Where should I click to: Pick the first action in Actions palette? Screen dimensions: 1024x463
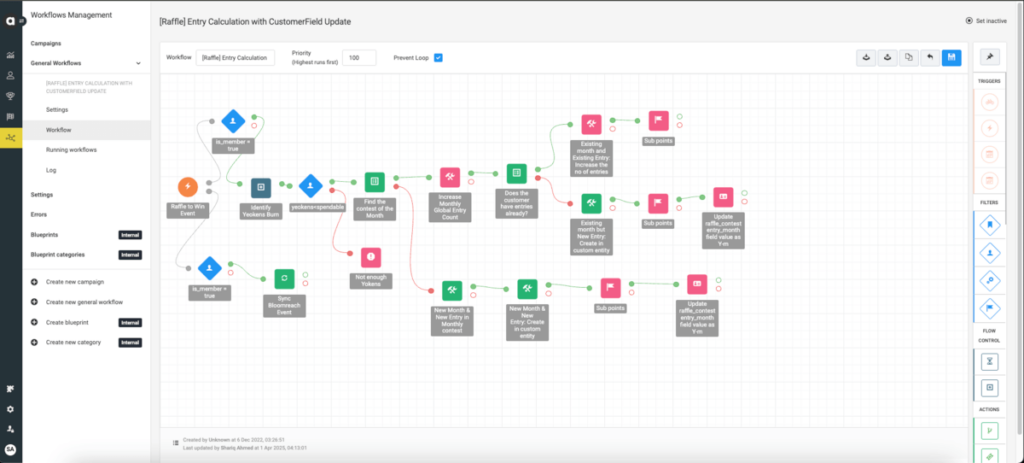click(990, 430)
